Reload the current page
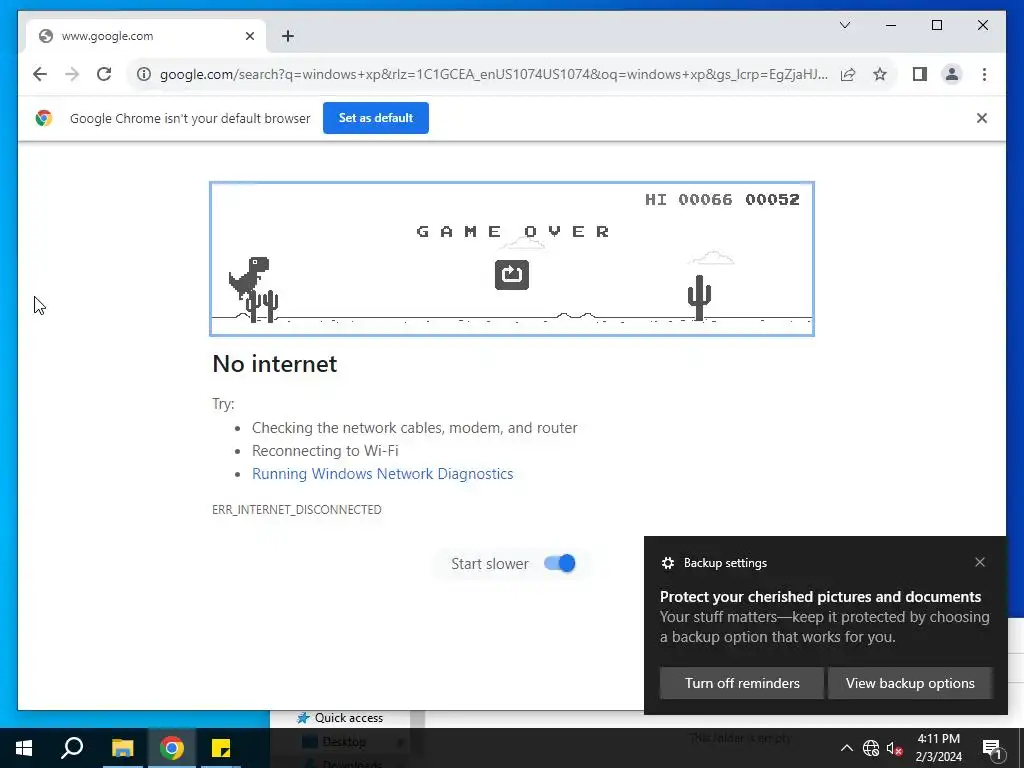1024x768 pixels. click(x=104, y=74)
